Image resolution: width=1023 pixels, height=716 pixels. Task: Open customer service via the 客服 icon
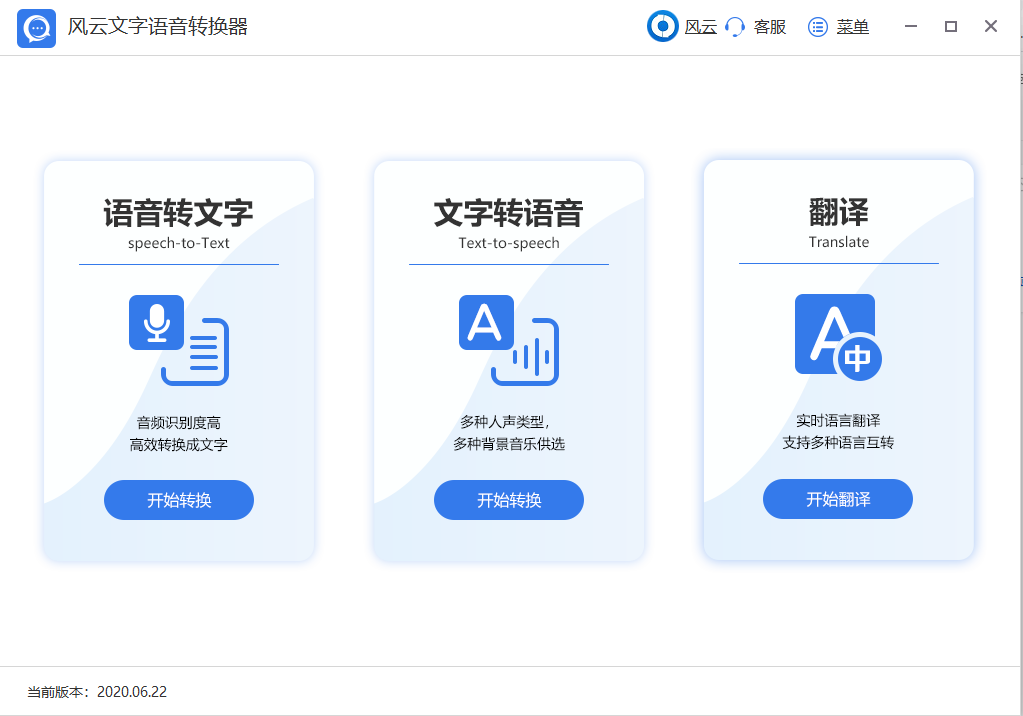coord(736,27)
